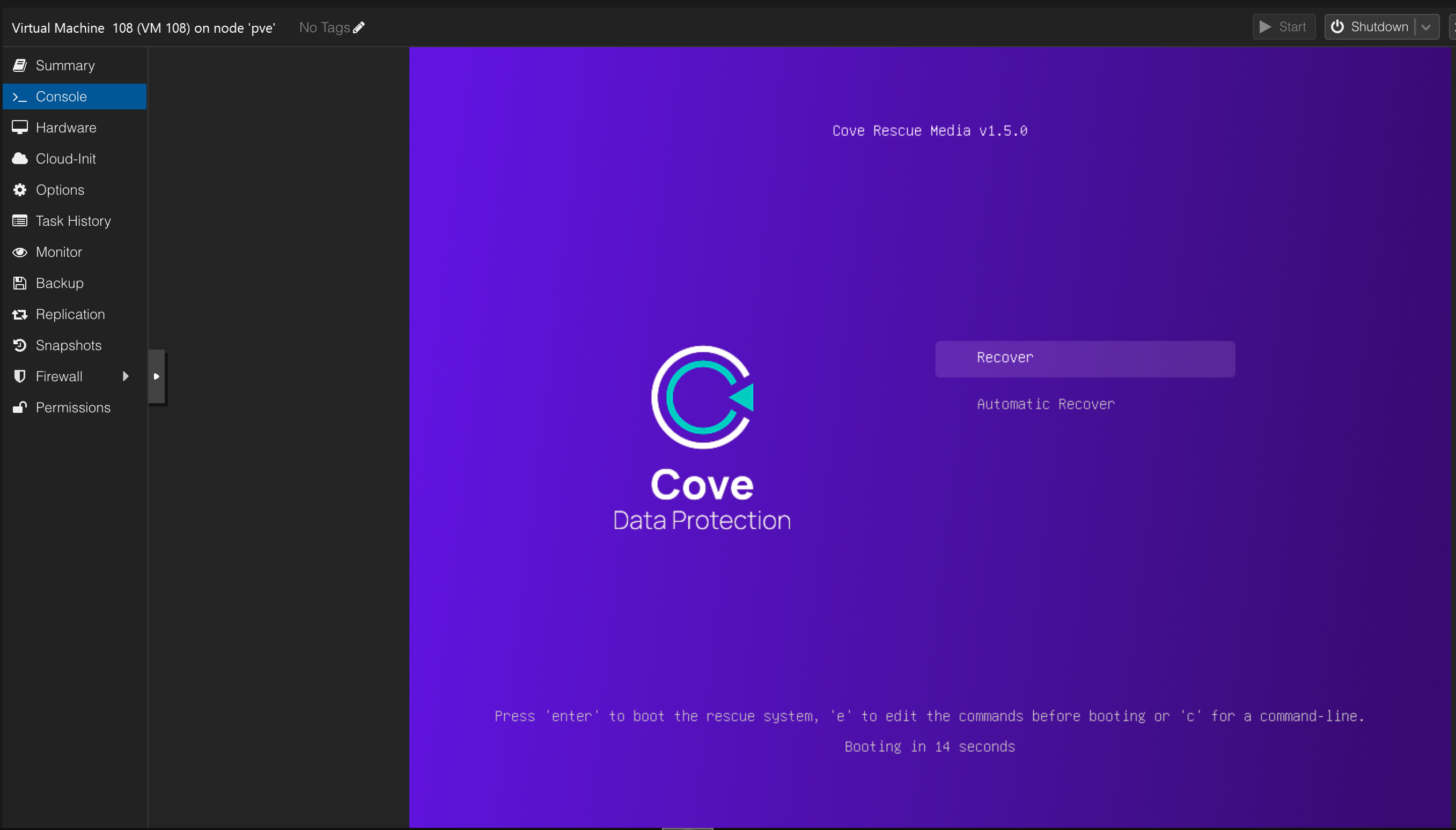This screenshot has width=1456, height=830.
Task: Click the Console terminal prompt icon
Action: pyautogui.click(x=20, y=97)
